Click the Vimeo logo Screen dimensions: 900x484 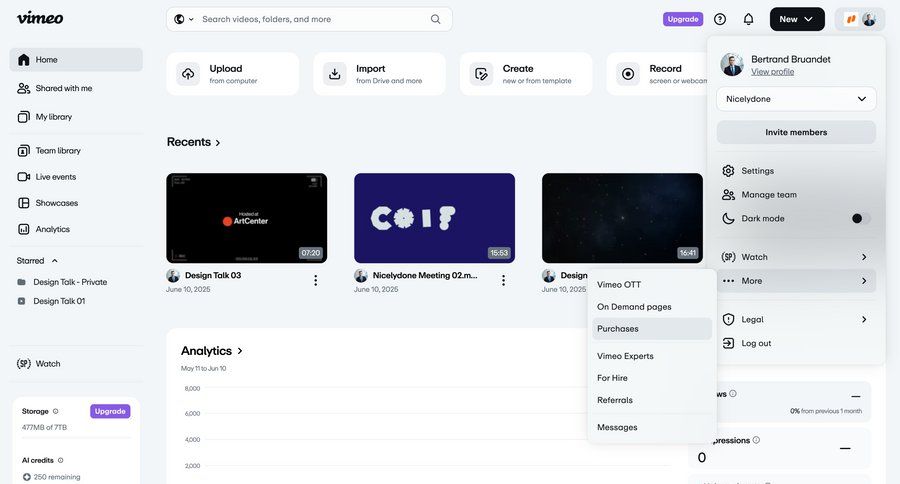40,18
